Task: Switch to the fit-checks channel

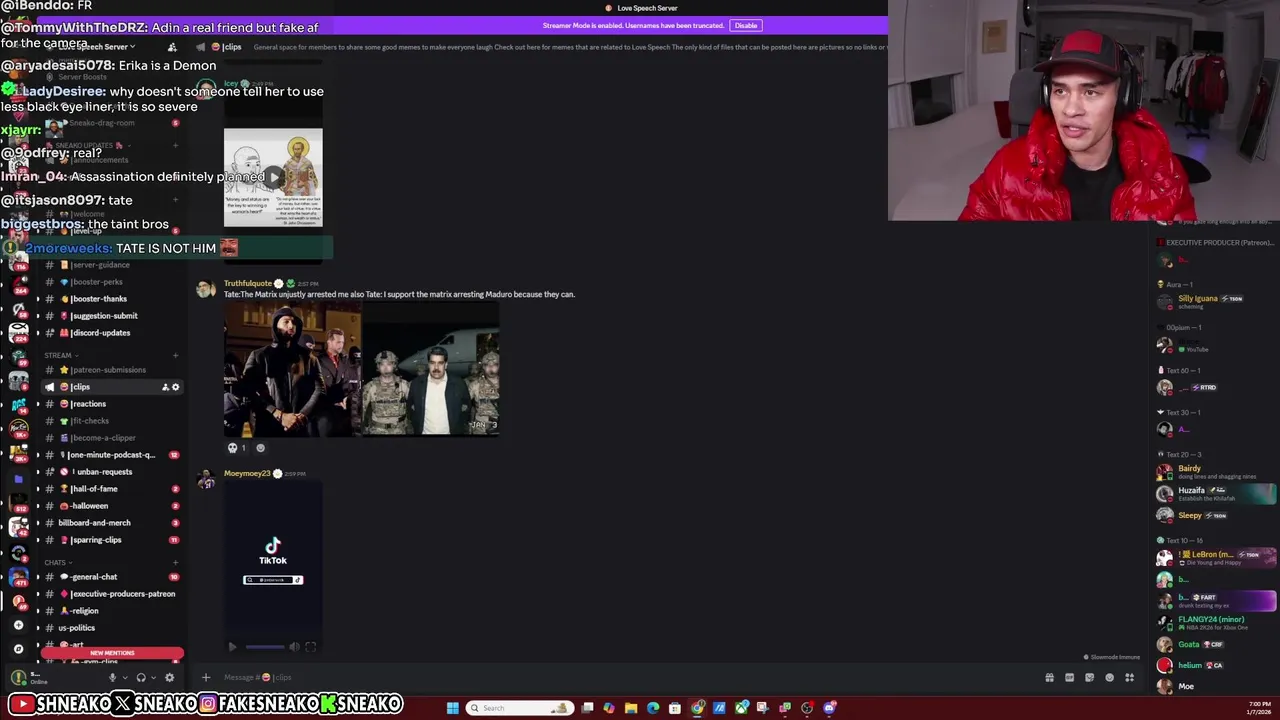Action: 110,421
